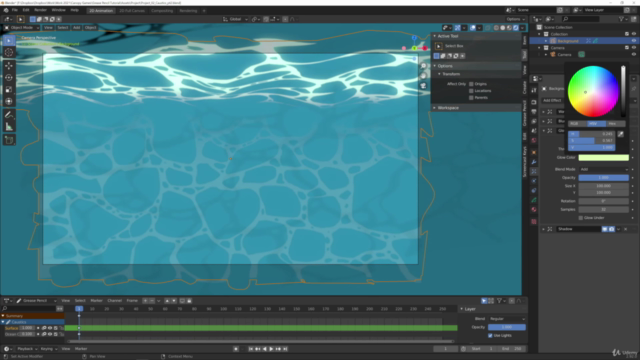Play the animation forward
The image size is (640, 360).
(x=271, y=349)
